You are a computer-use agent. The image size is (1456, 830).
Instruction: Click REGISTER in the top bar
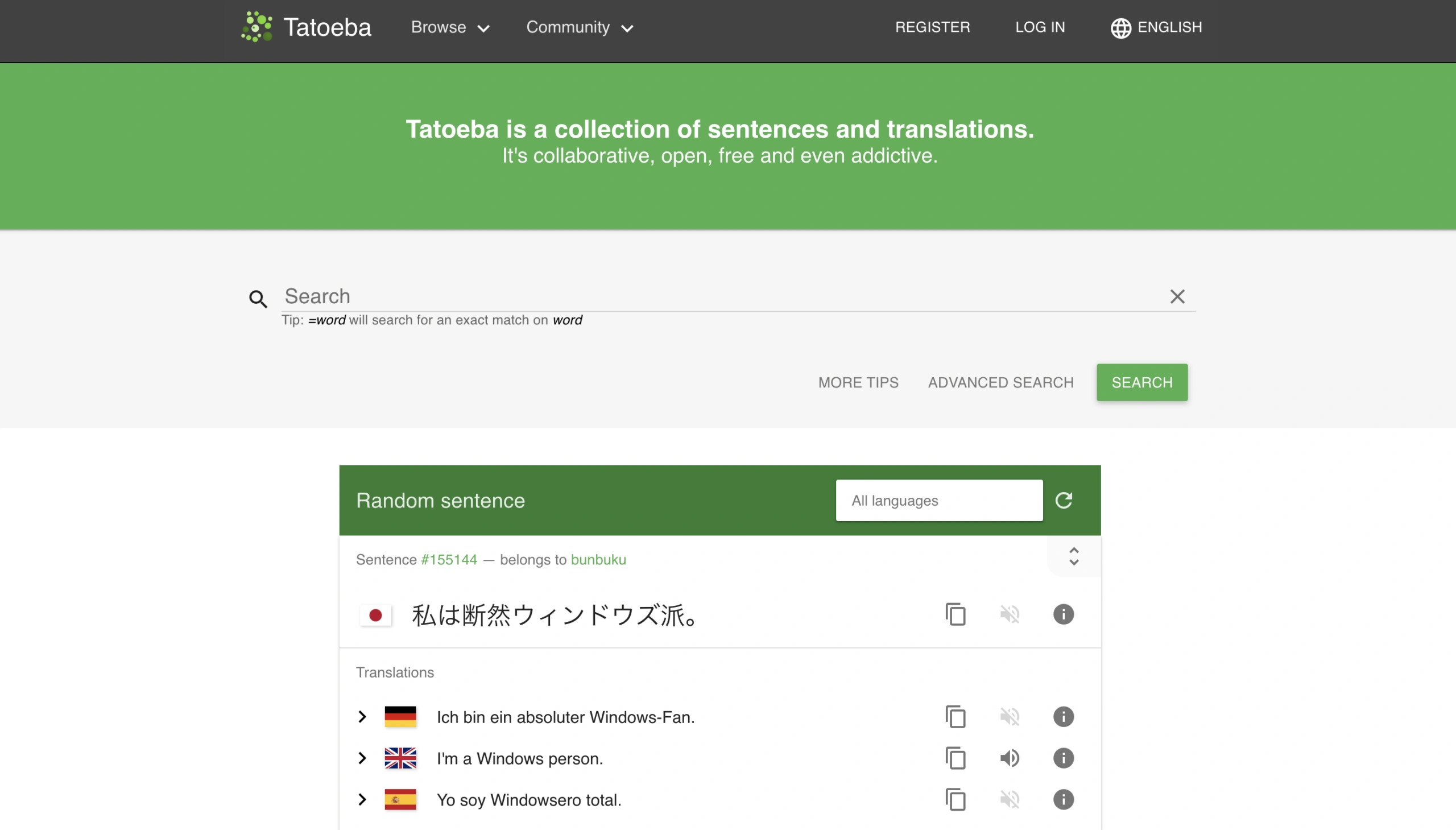[932, 27]
